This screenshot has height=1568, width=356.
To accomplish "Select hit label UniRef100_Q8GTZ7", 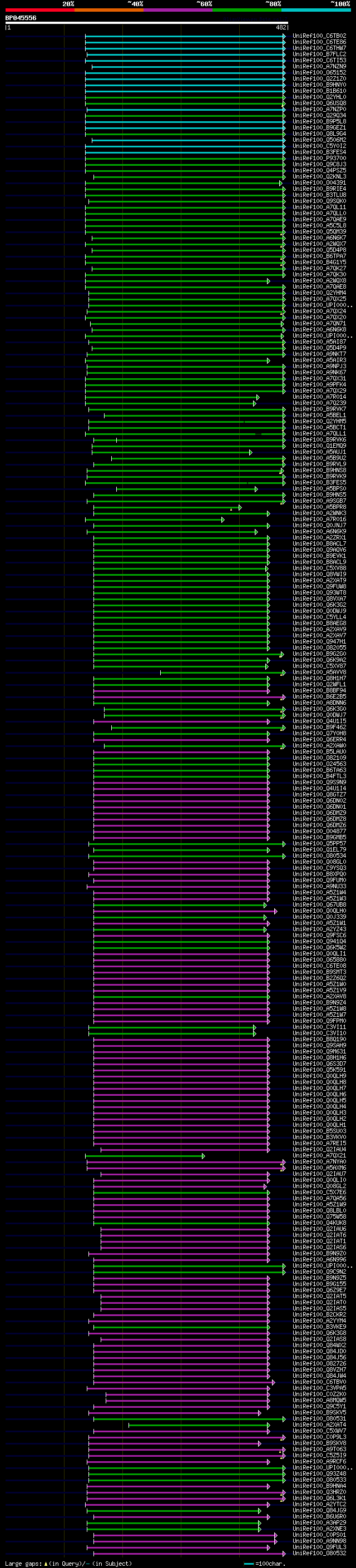I will 319,794.
